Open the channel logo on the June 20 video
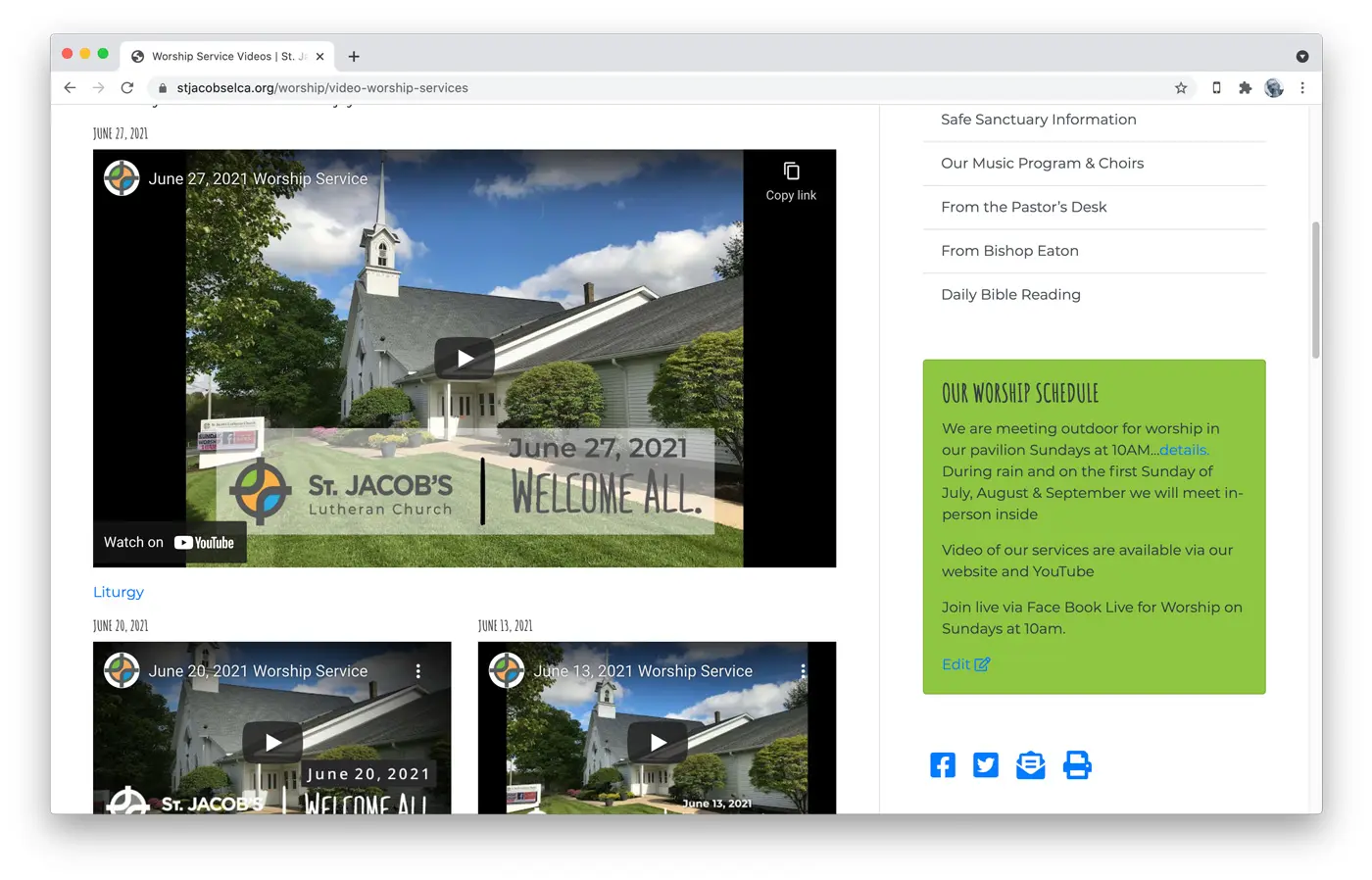Viewport: 1372px width, 880px height. pos(122,670)
